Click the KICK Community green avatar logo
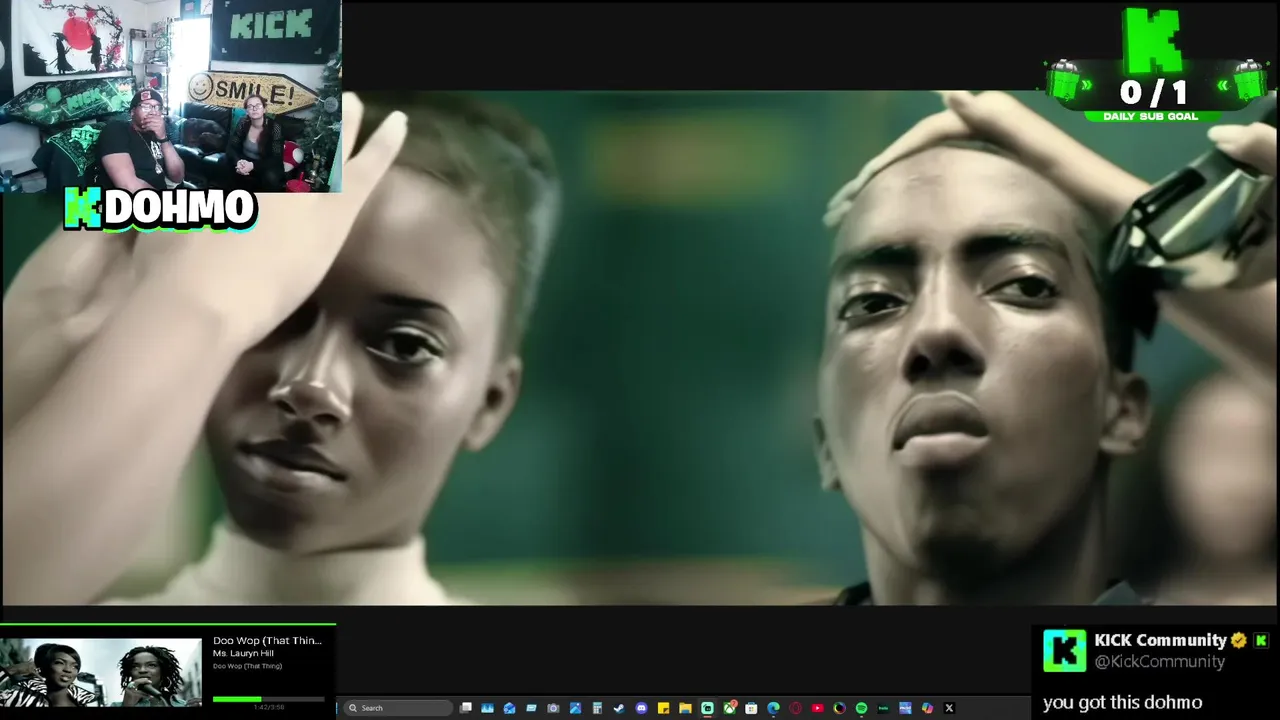This screenshot has height=720, width=1280. [1064, 650]
